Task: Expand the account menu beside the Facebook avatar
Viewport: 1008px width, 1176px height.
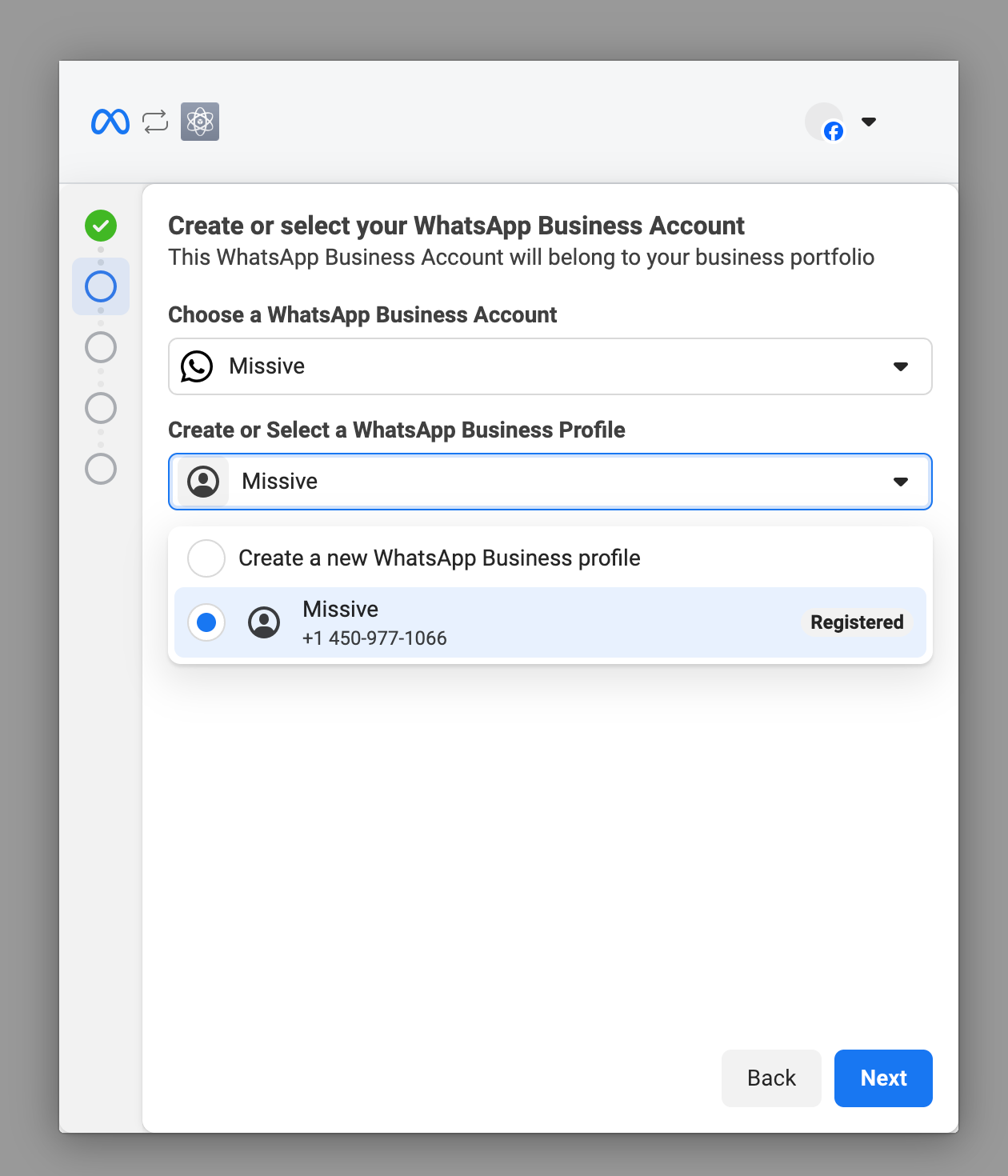Action: tap(869, 122)
